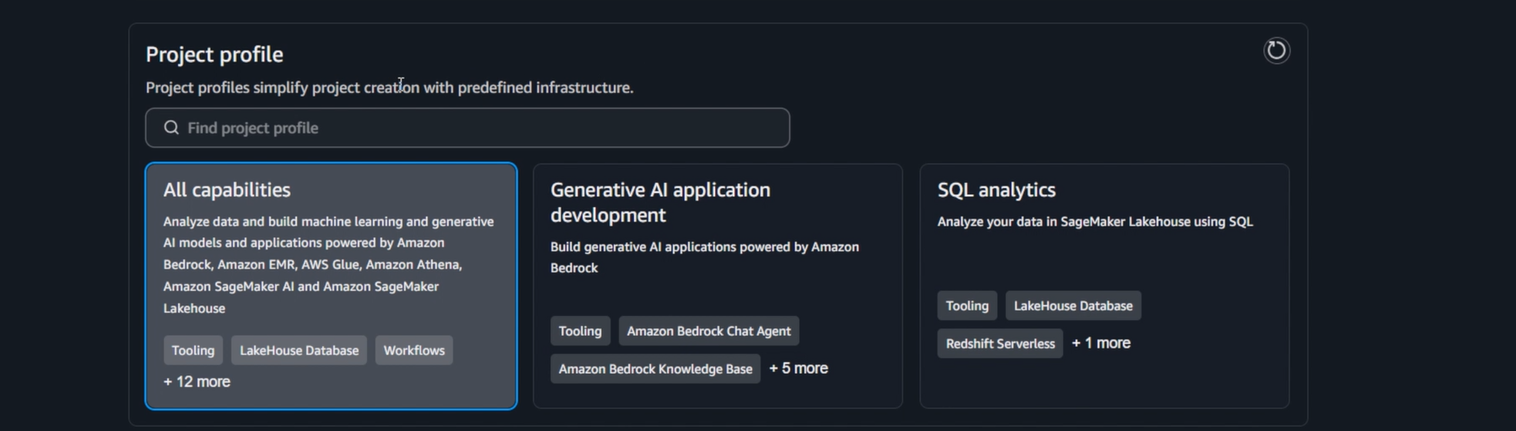Click Tooling tag in SQL analytics card
The height and width of the screenshot is (431, 1516).
click(x=967, y=306)
